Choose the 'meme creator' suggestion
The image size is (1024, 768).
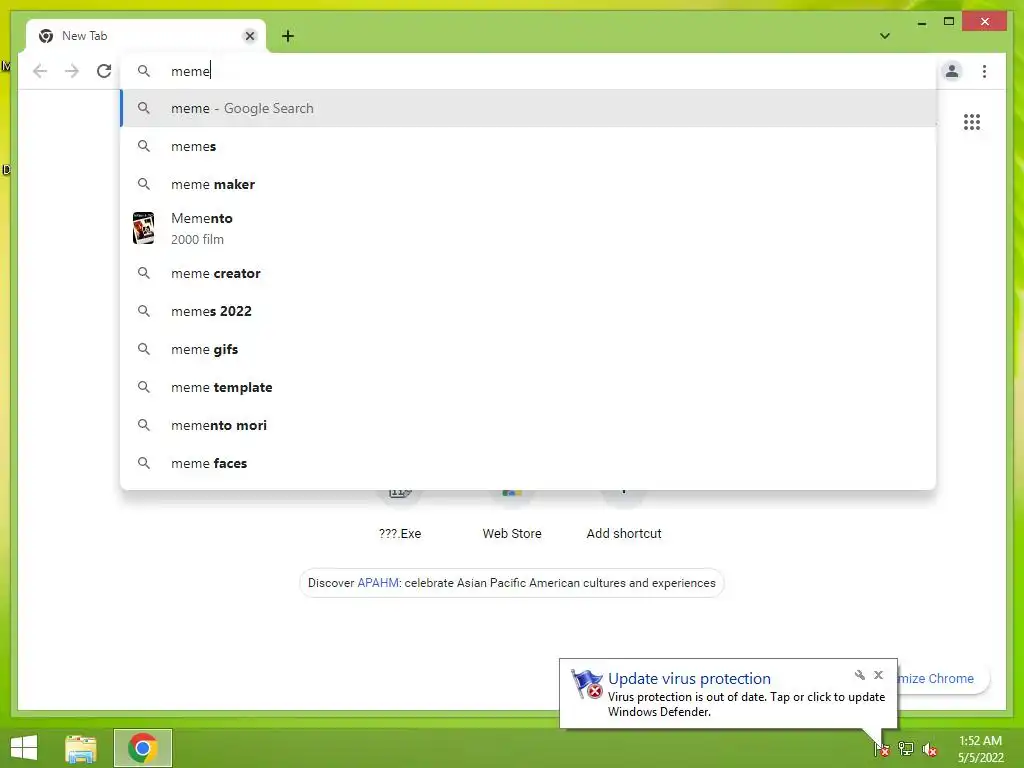528,273
